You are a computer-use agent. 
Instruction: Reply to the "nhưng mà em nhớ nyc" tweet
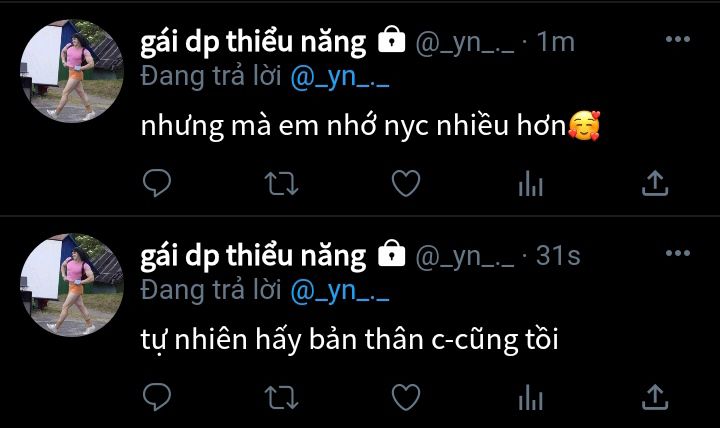click(x=157, y=183)
